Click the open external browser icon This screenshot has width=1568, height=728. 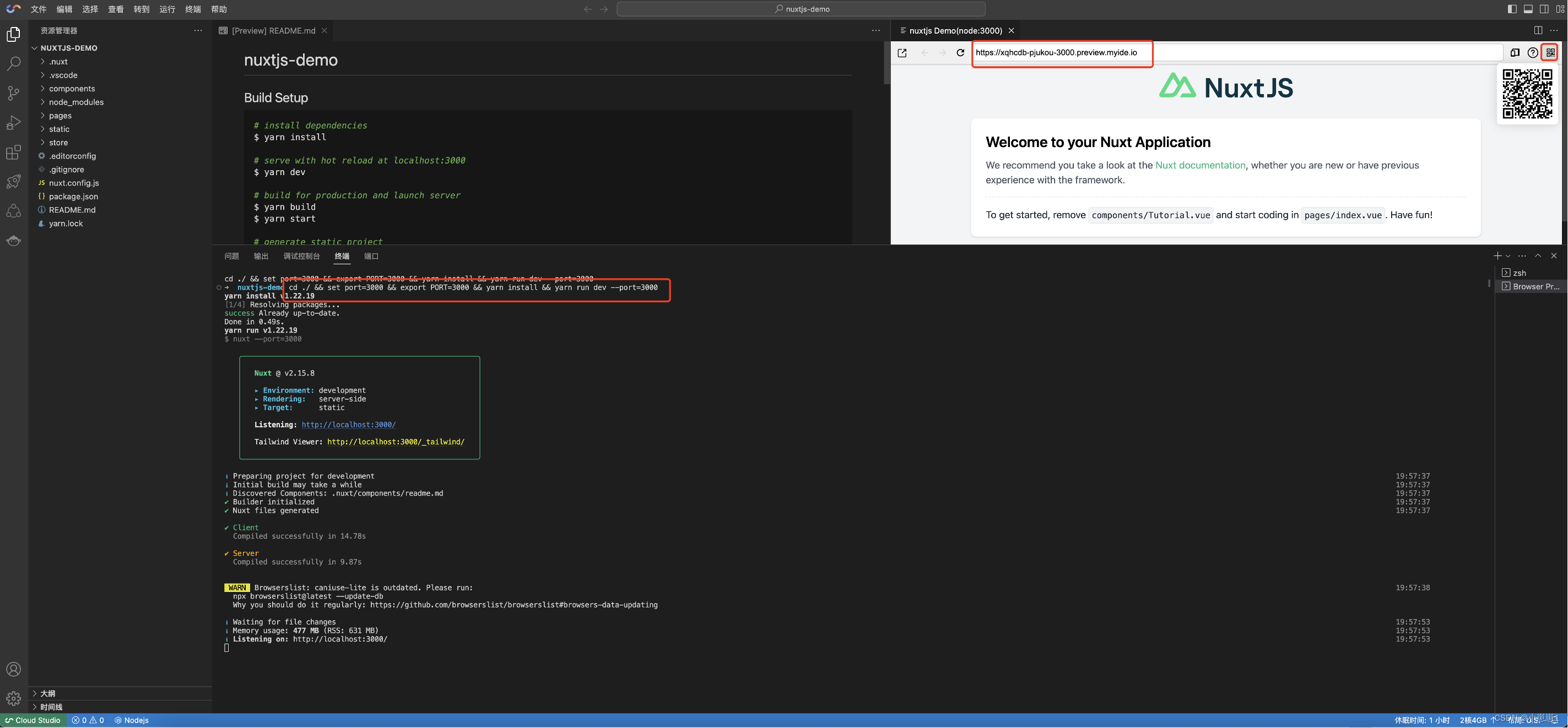902,52
